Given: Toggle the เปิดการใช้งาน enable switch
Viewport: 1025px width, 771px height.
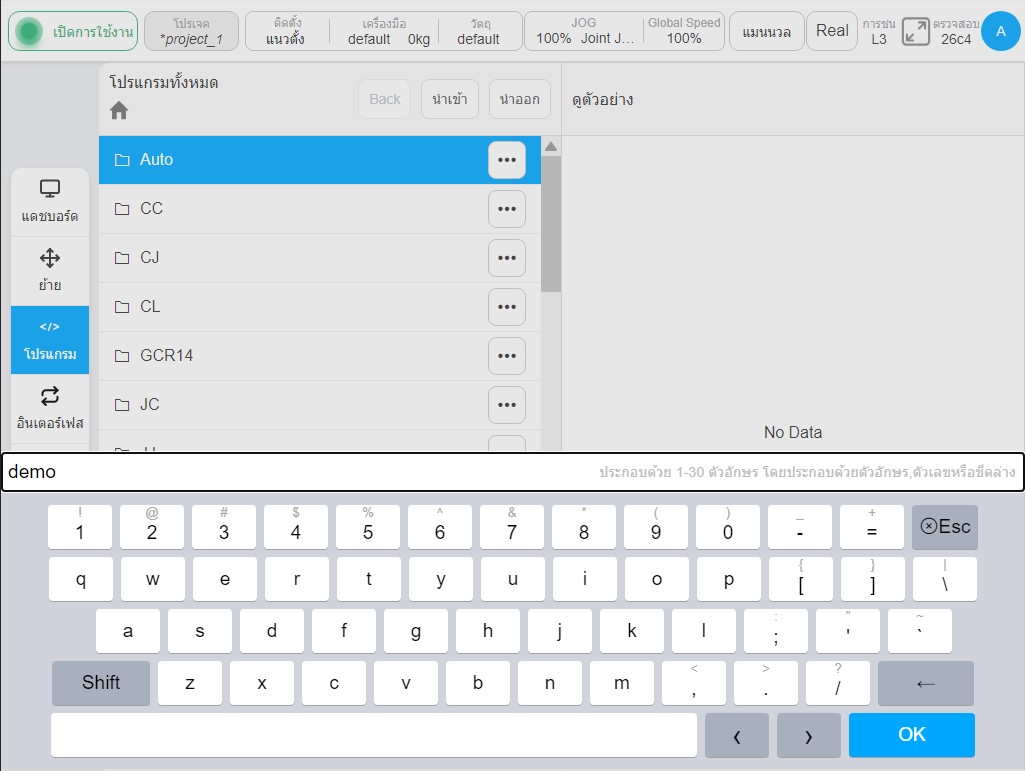Looking at the screenshot, I should pyautogui.click(x=73, y=31).
